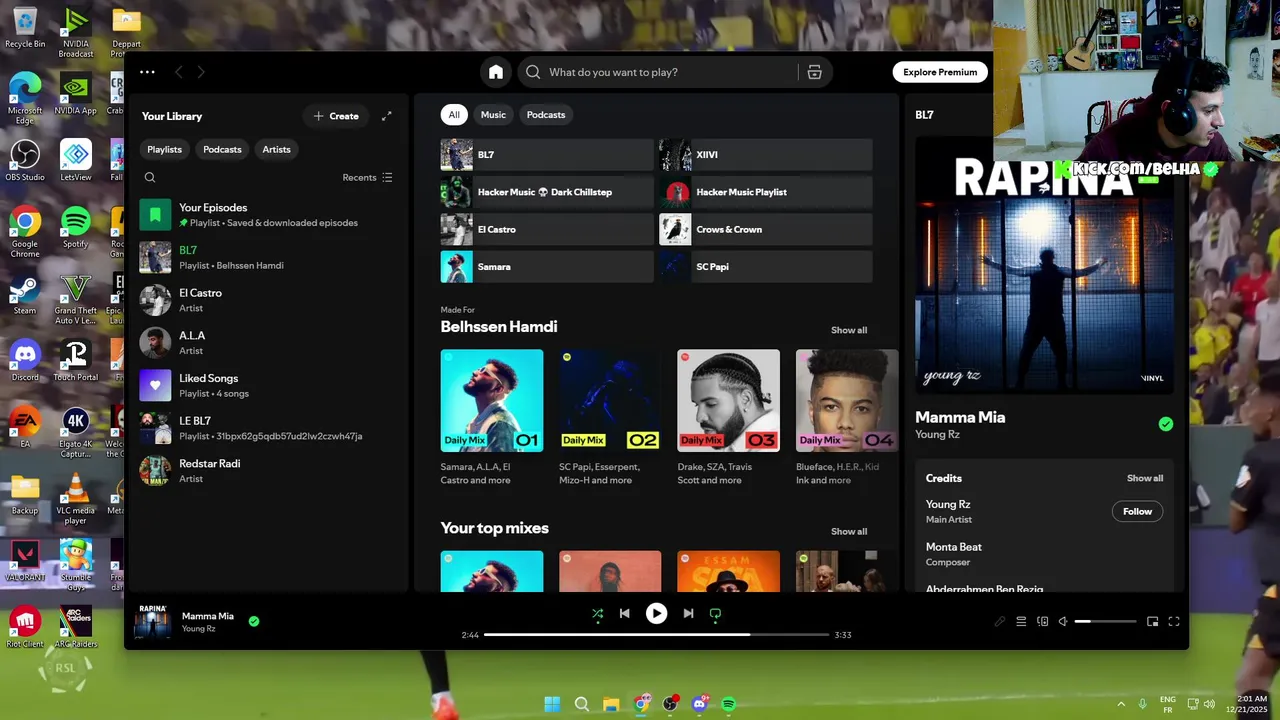
Task: Show all Your top mixes
Action: [x=849, y=531]
